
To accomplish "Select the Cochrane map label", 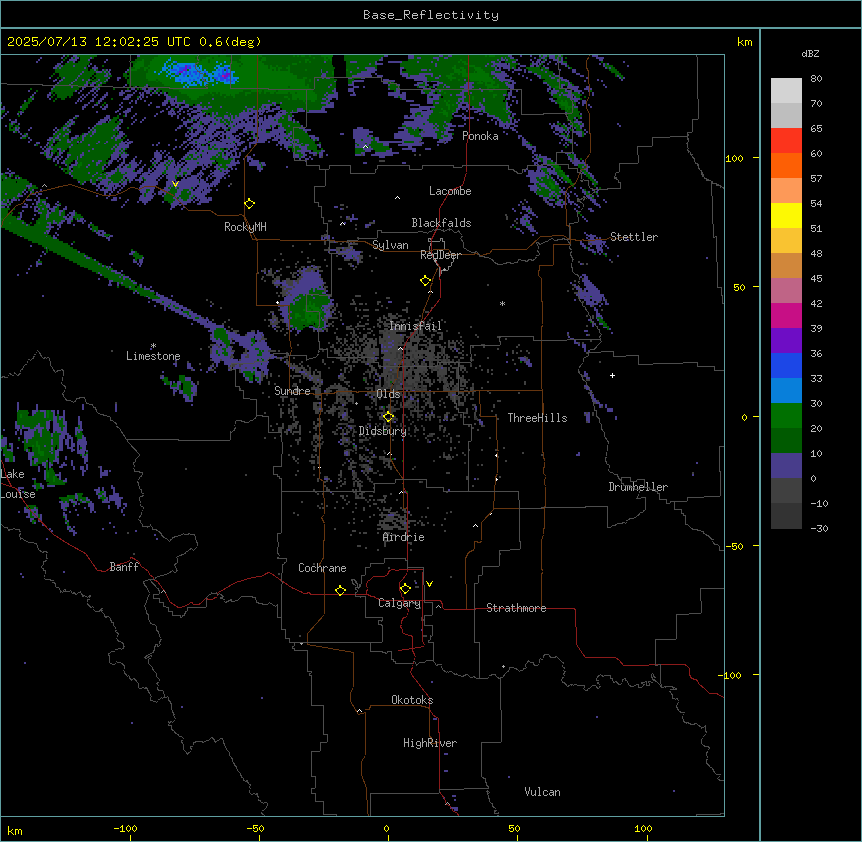I will point(322,568).
